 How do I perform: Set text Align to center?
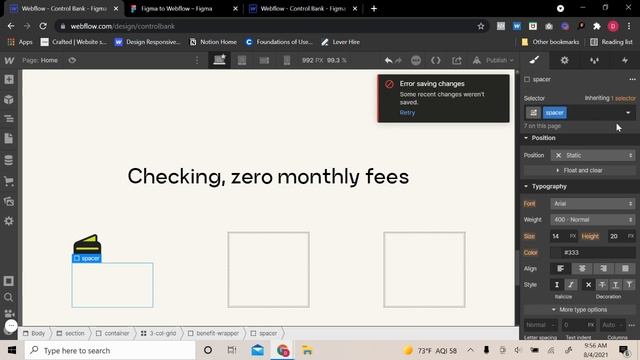click(x=582, y=269)
